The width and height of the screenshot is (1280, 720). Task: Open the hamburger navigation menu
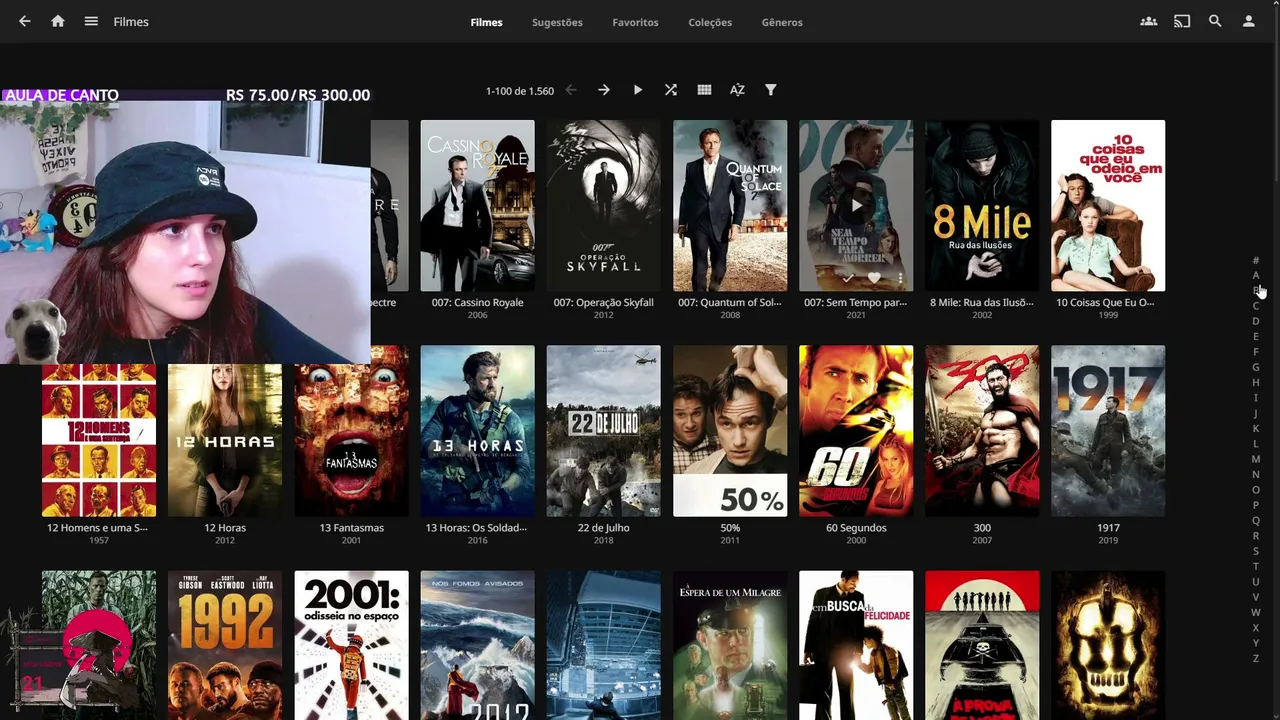(91, 21)
